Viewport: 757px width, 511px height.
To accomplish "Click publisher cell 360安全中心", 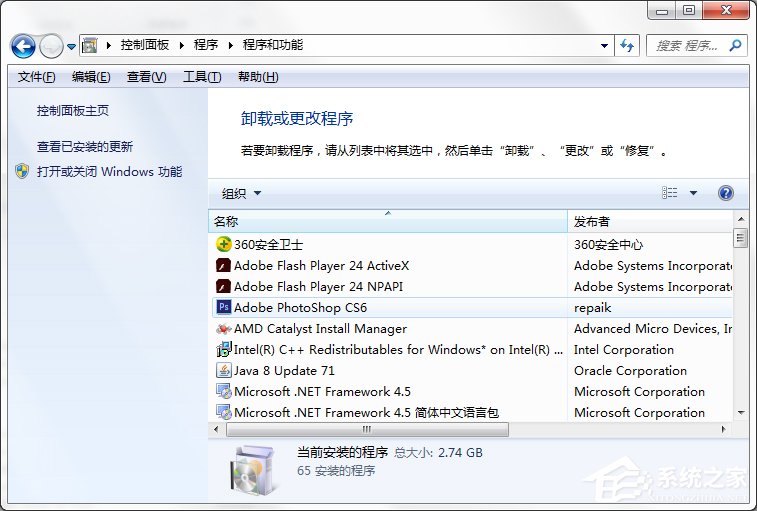I will pyautogui.click(x=608, y=245).
